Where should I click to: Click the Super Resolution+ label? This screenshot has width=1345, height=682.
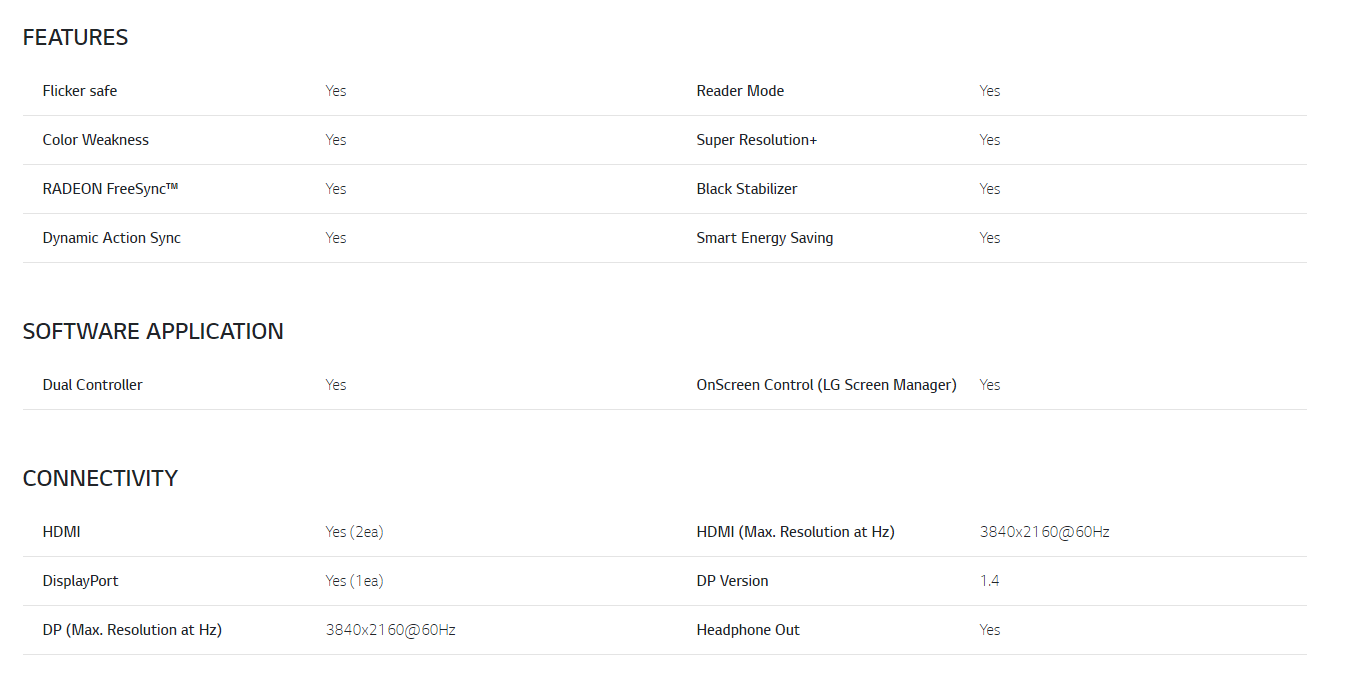coord(757,140)
